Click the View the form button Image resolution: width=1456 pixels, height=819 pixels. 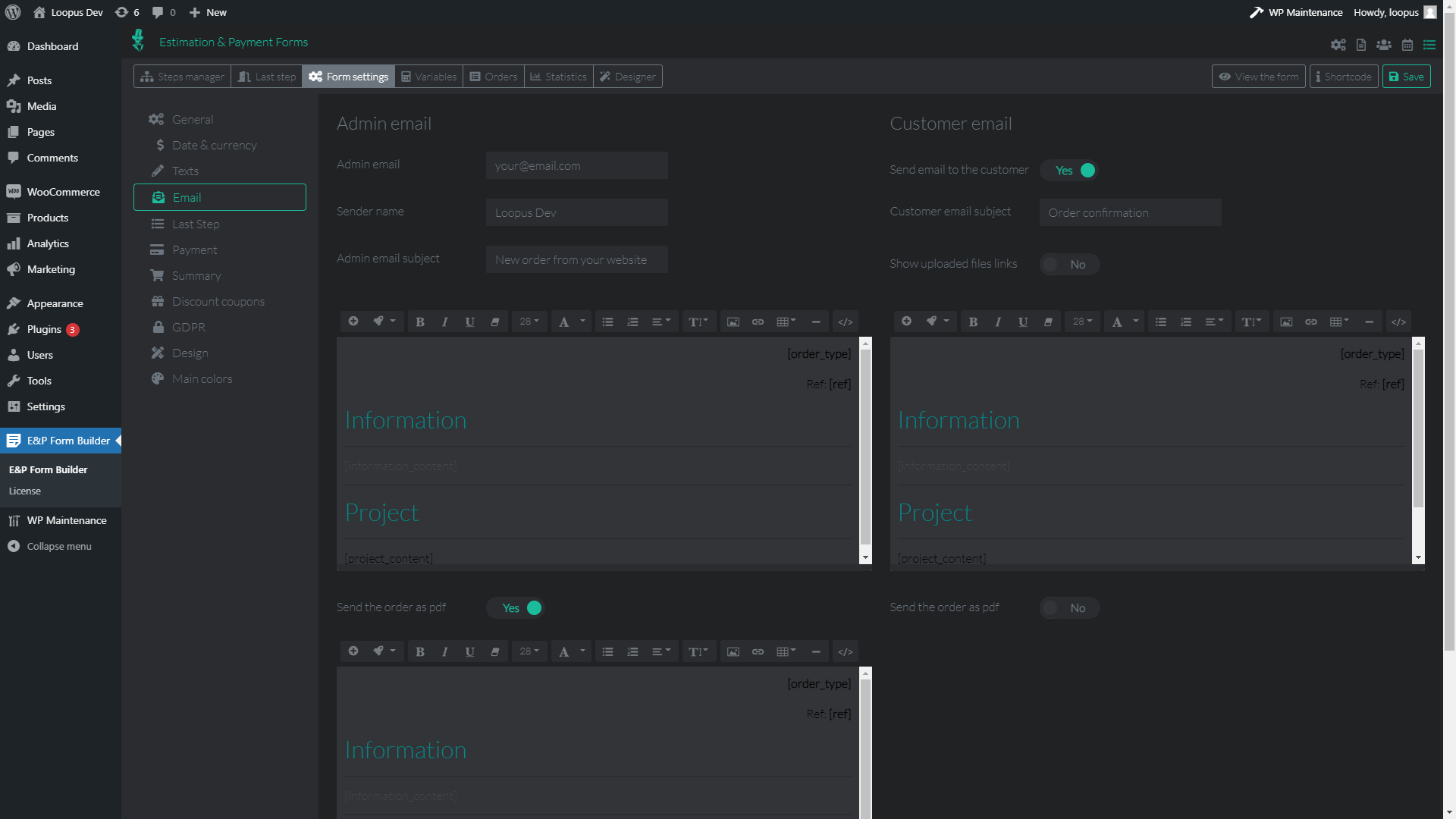pos(1258,77)
